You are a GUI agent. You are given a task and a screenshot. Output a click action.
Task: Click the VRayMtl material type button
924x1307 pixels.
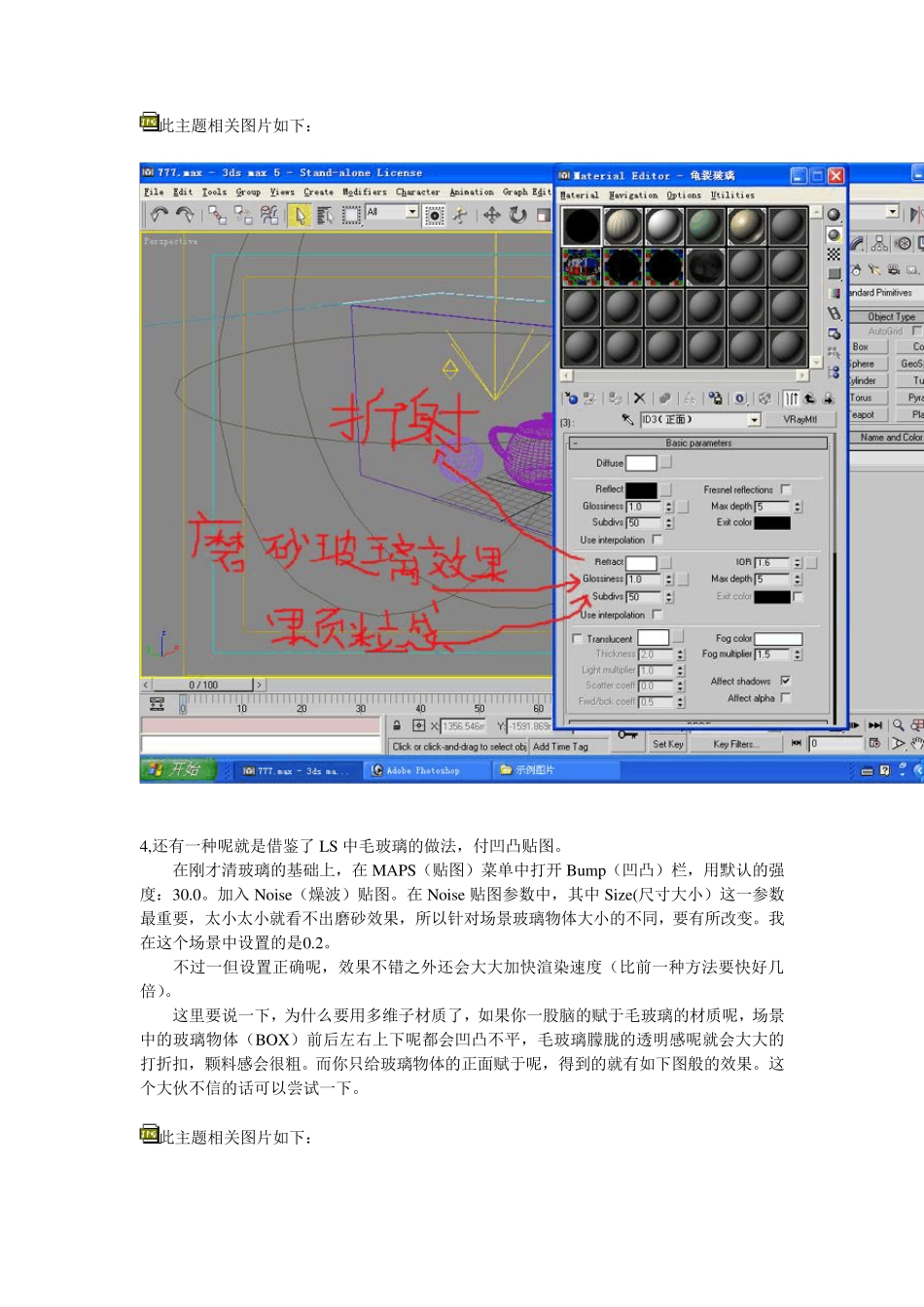(x=800, y=420)
